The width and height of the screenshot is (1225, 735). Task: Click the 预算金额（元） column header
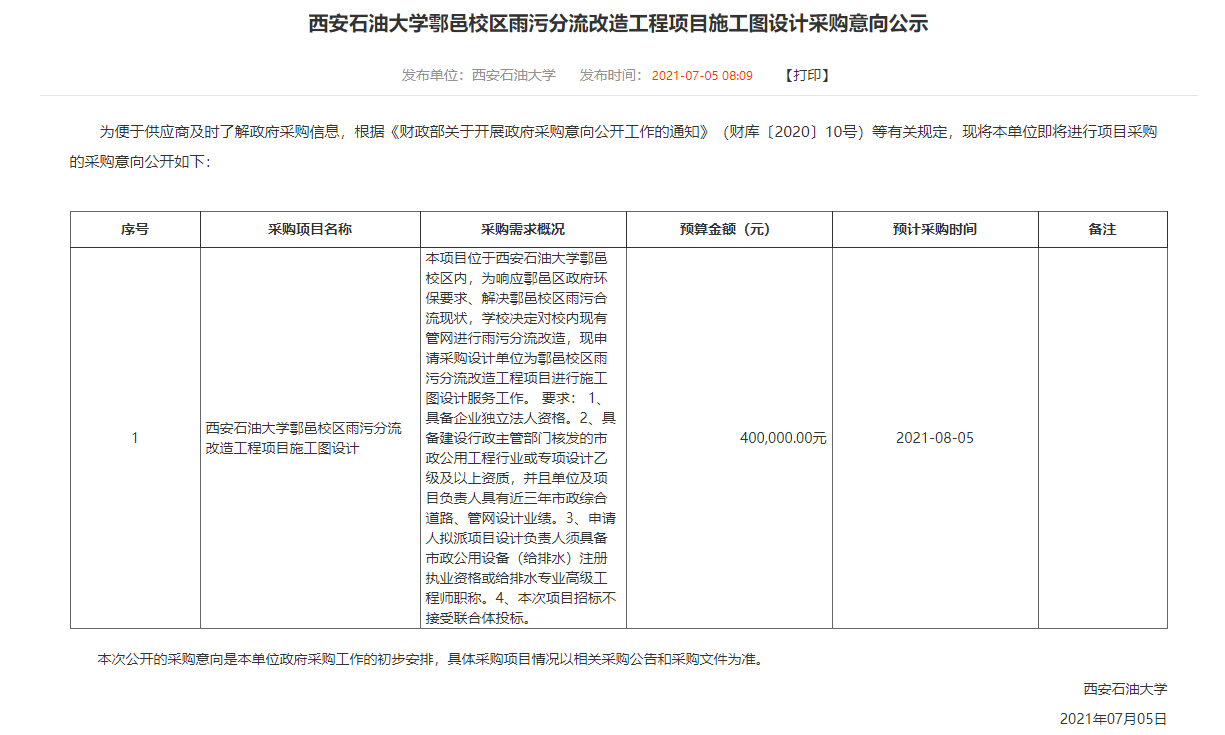[729, 229]
